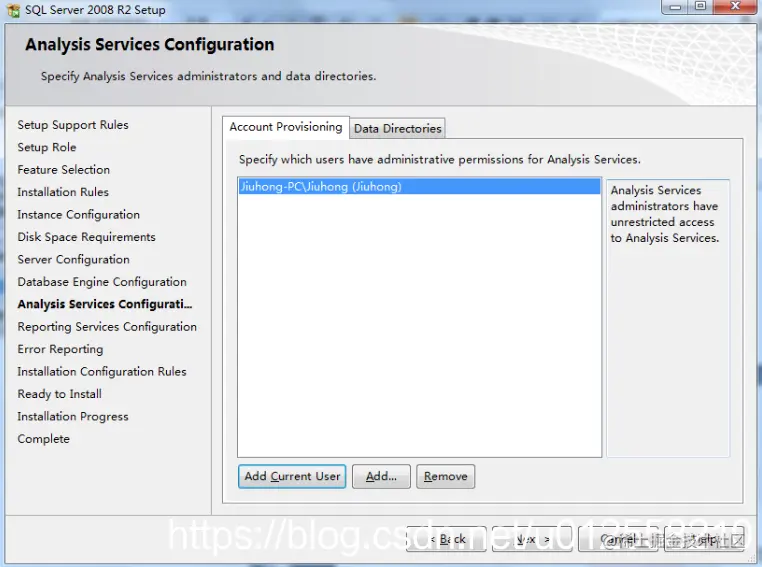
Task: Select the Installation Progress step
Action: [73, 416]
